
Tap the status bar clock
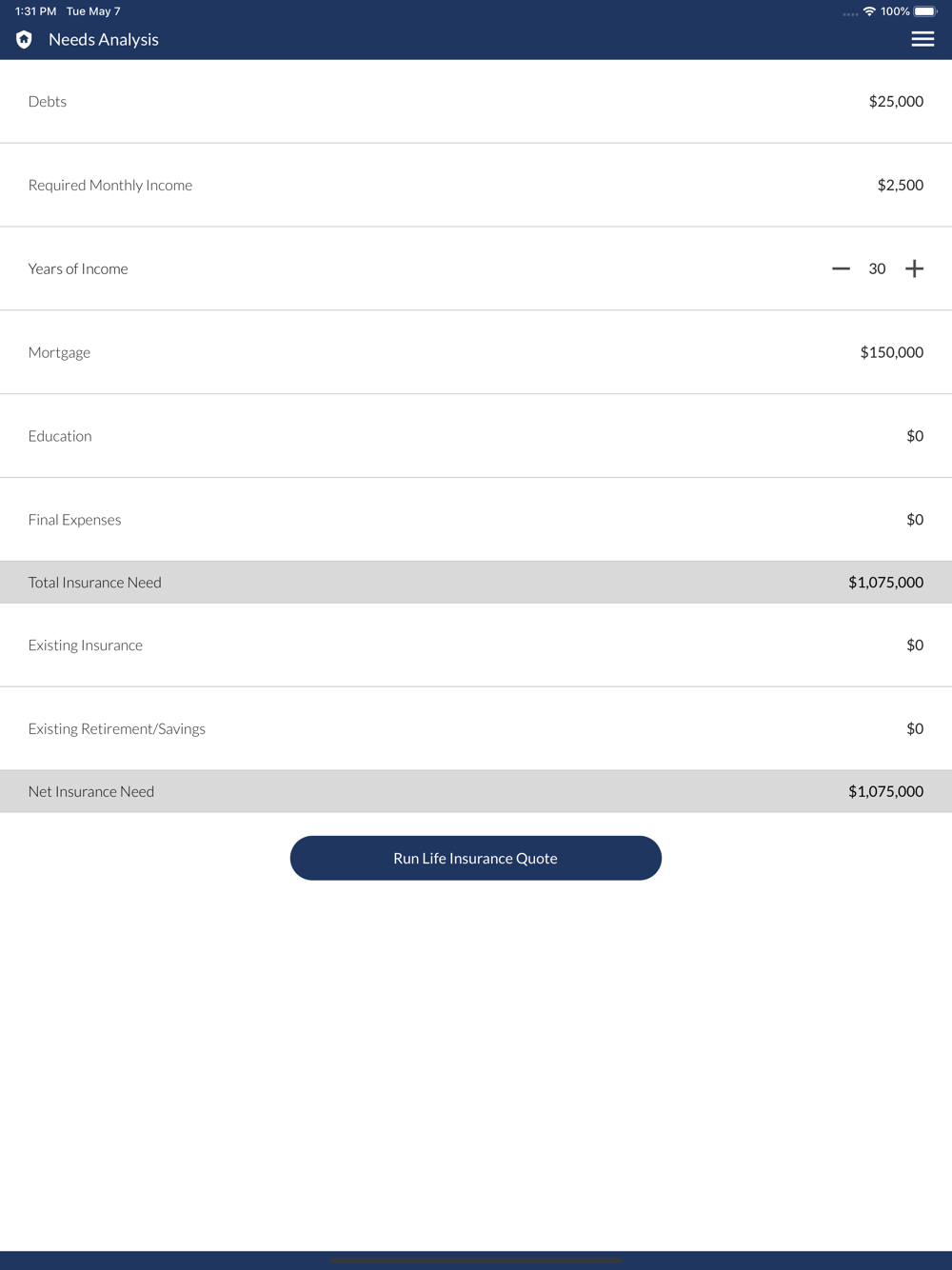click(x=35, y=11)
